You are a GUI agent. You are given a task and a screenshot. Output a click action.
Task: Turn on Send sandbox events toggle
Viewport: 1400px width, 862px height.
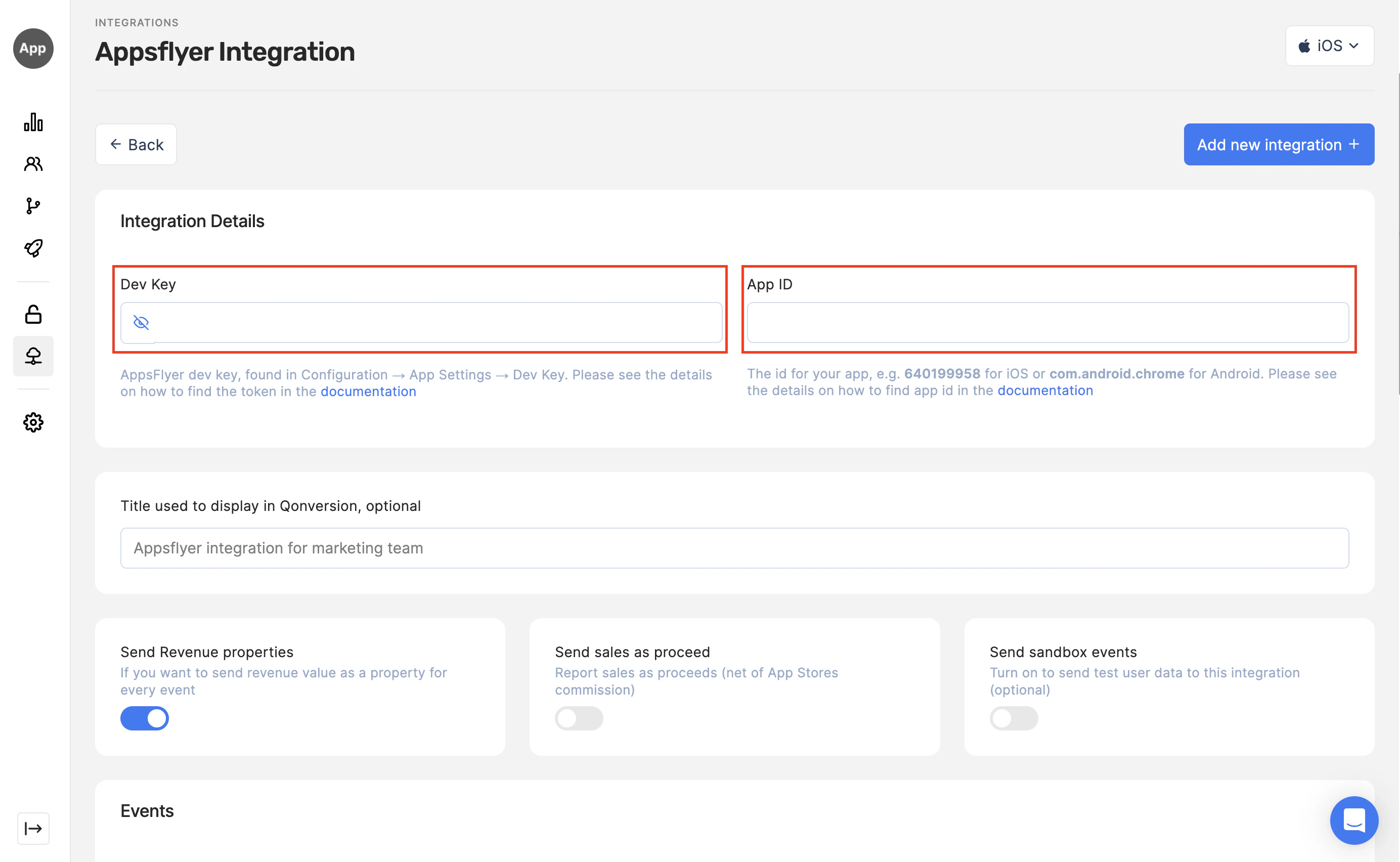tap(1014, 718)
